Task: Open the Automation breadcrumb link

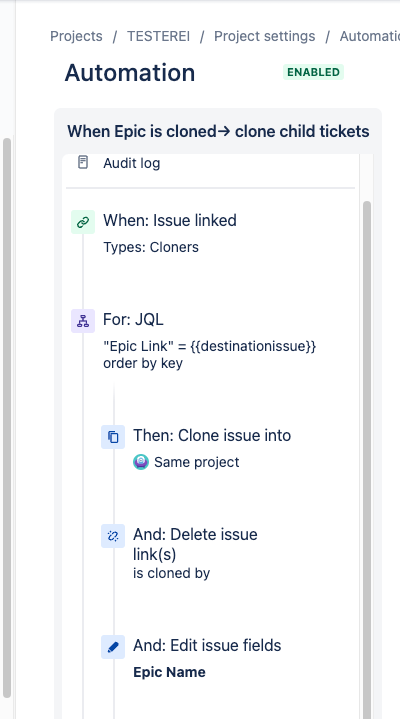Action: pos(369,36)
